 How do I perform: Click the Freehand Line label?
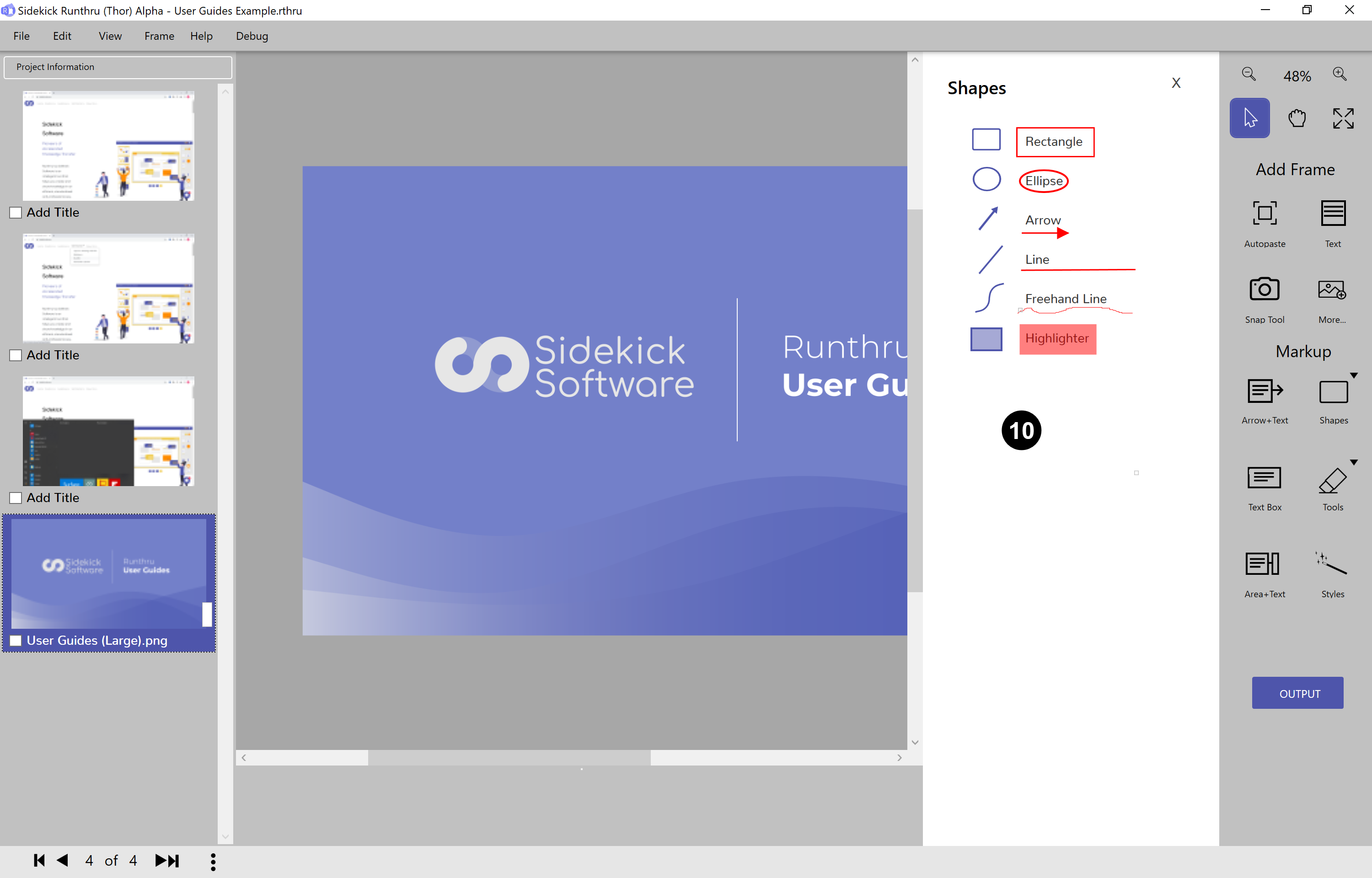1065,299
